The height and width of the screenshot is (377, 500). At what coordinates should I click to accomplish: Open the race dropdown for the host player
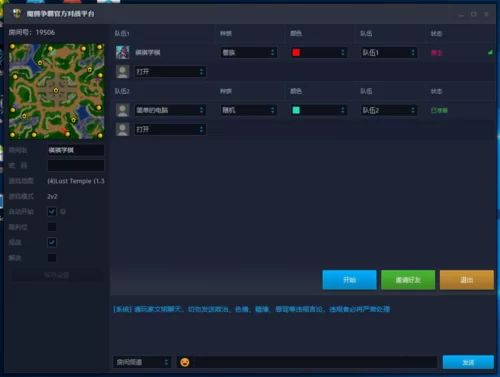coord(249,52)
